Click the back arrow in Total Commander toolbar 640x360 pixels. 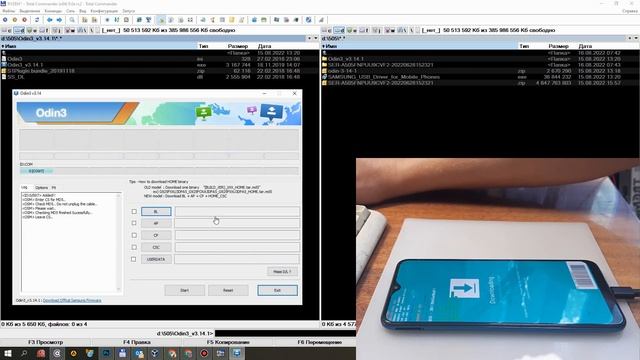[x=49, y=20]
